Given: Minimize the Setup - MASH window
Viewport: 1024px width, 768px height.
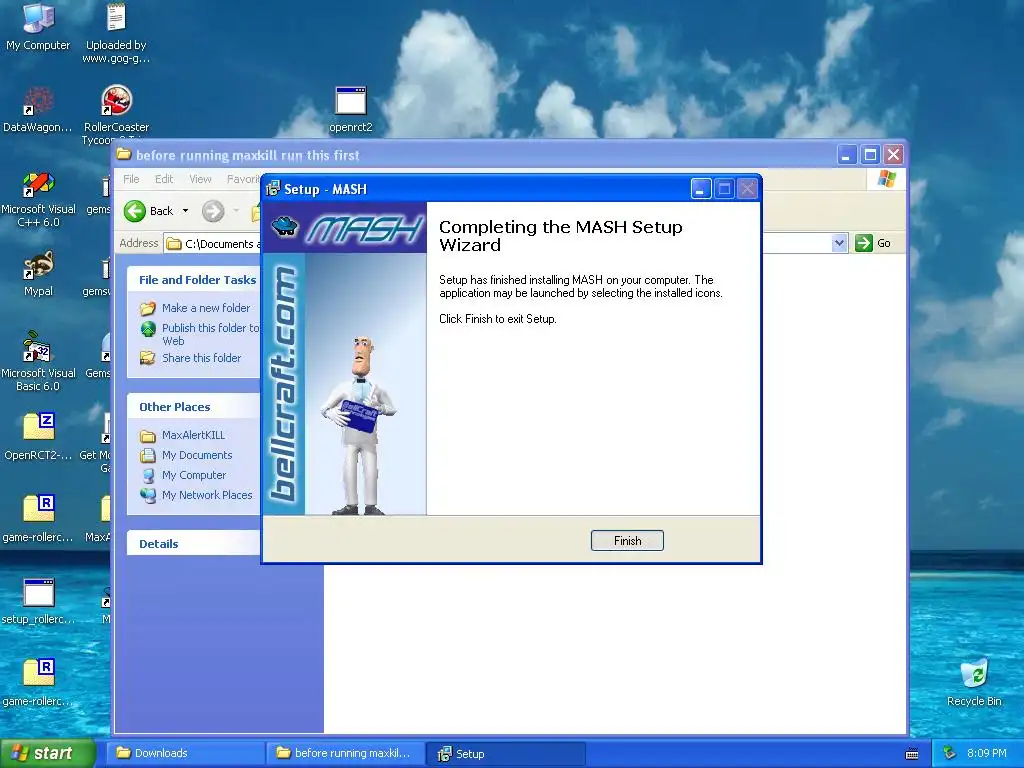Looking at the screenshot, I should click(701, 189).
